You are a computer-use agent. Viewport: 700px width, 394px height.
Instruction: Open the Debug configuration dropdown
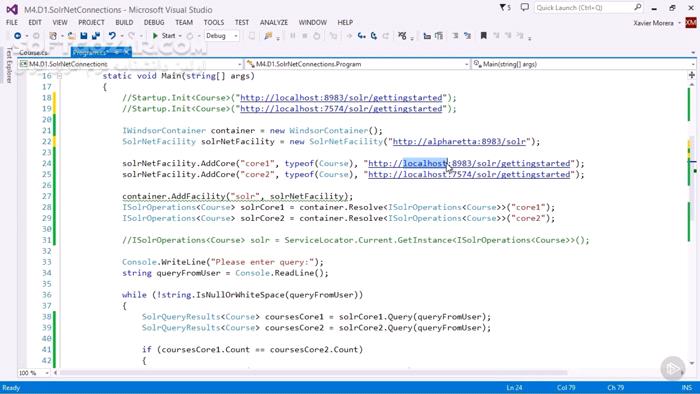[222, 36]
